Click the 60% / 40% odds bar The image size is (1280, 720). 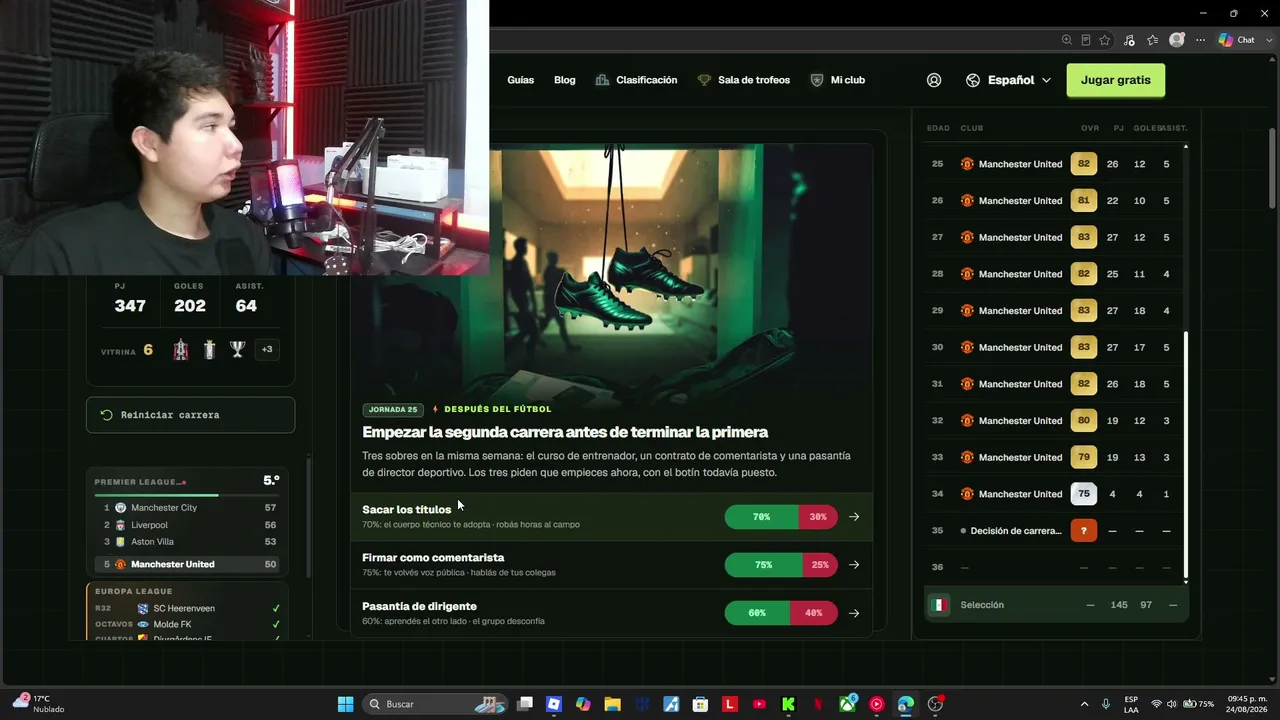pyautogui.click(x=781, y=613)
